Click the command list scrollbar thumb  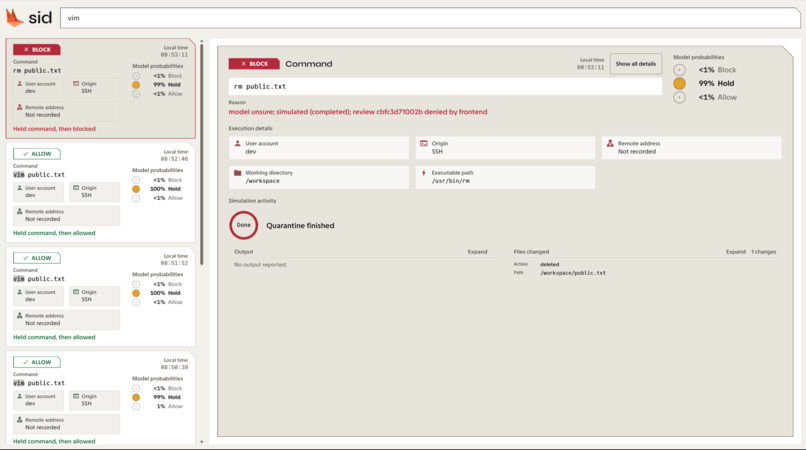coord(202,154)
